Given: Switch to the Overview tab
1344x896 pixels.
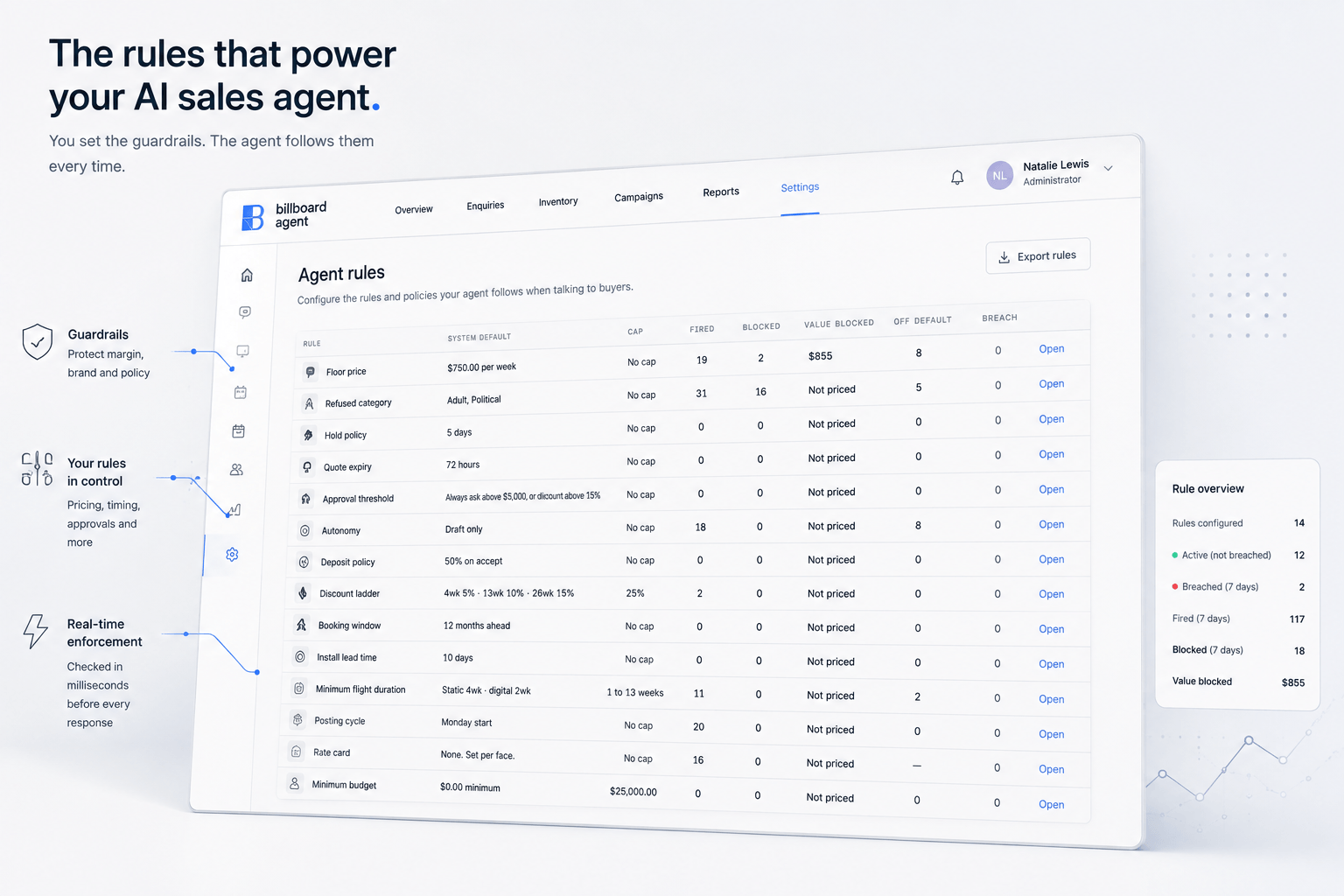Looking at the screenshot, I should click(x=414, y=210).
